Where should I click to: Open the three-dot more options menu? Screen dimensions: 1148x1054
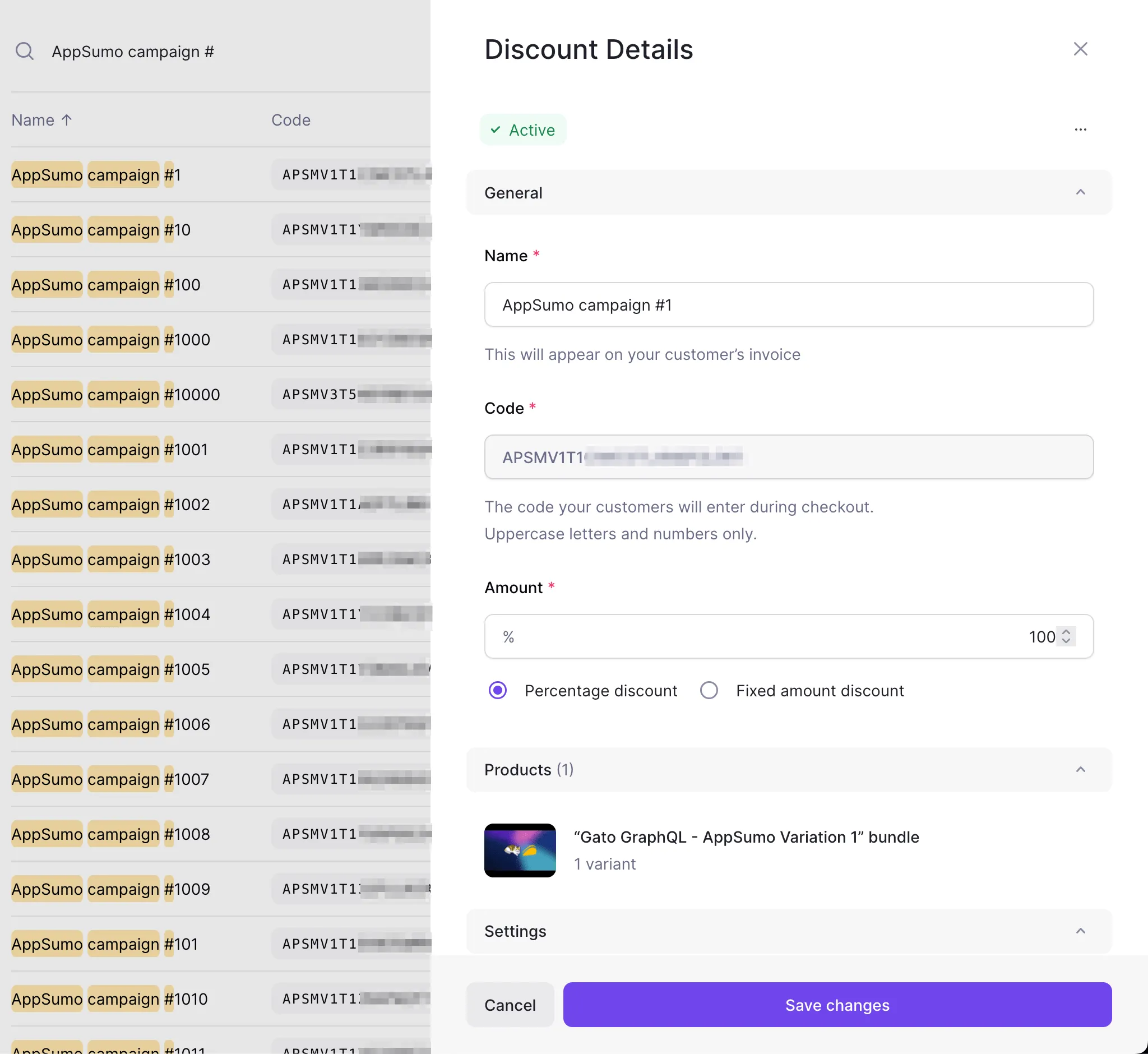pos(1080,130)
